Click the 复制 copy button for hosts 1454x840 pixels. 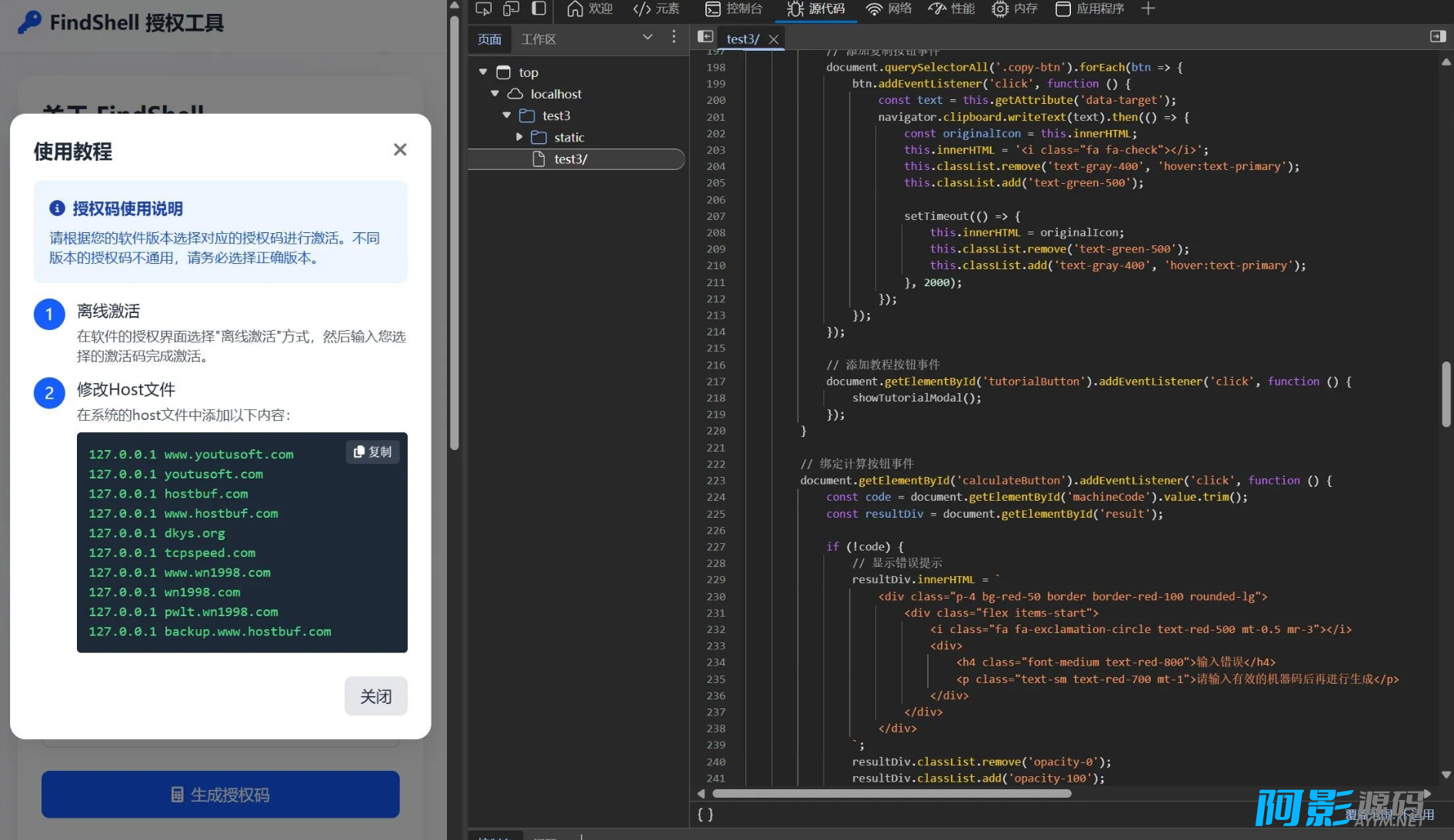[372, 452]
